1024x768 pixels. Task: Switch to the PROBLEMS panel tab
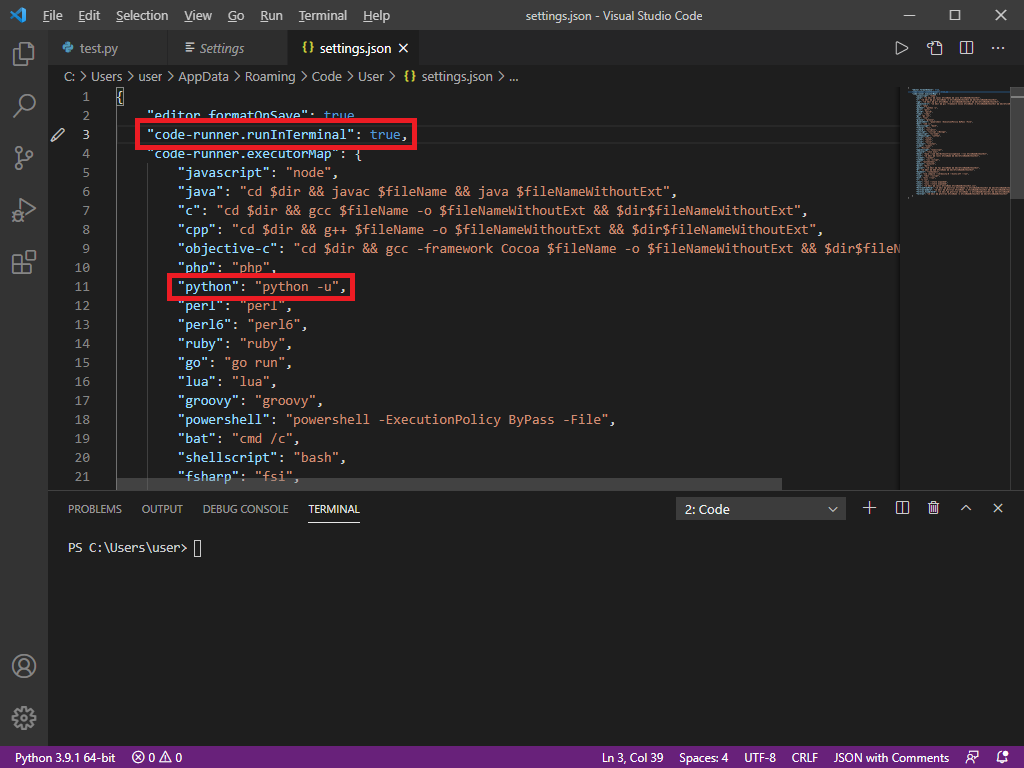[x=95, y=509]
